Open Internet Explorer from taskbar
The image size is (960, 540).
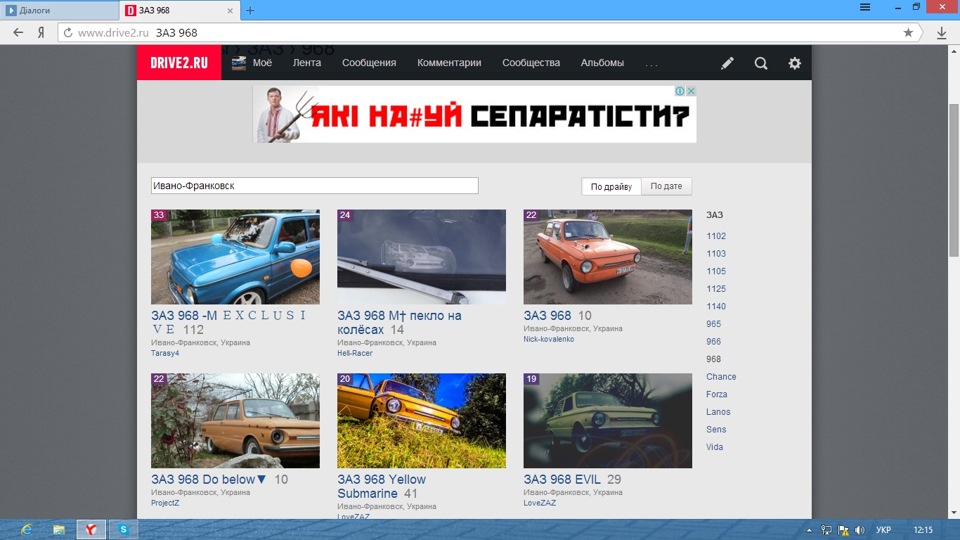click(26, 530)
